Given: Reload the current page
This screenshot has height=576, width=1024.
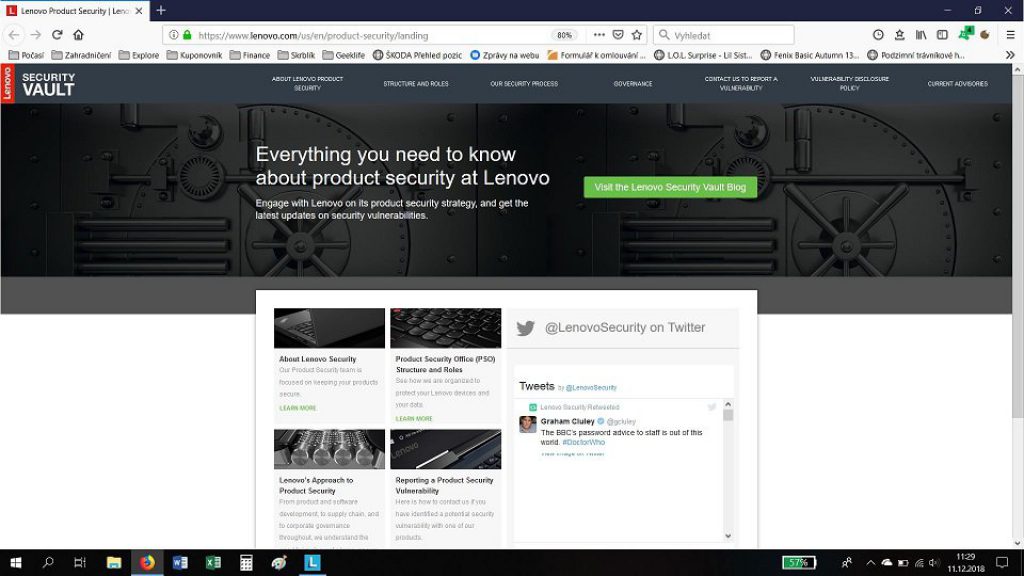Looking at the screenshot, I should (57, 35).
